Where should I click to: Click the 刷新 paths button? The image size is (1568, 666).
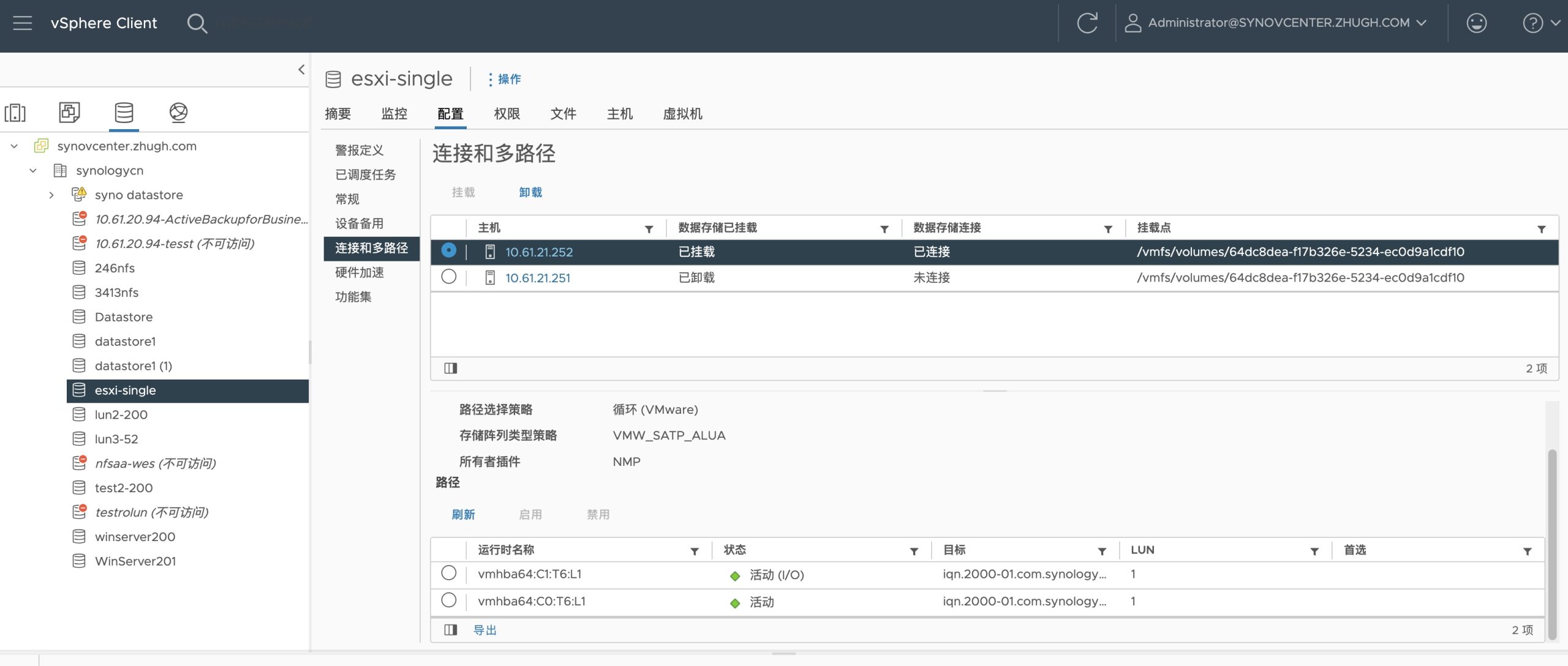pos(464,515)
